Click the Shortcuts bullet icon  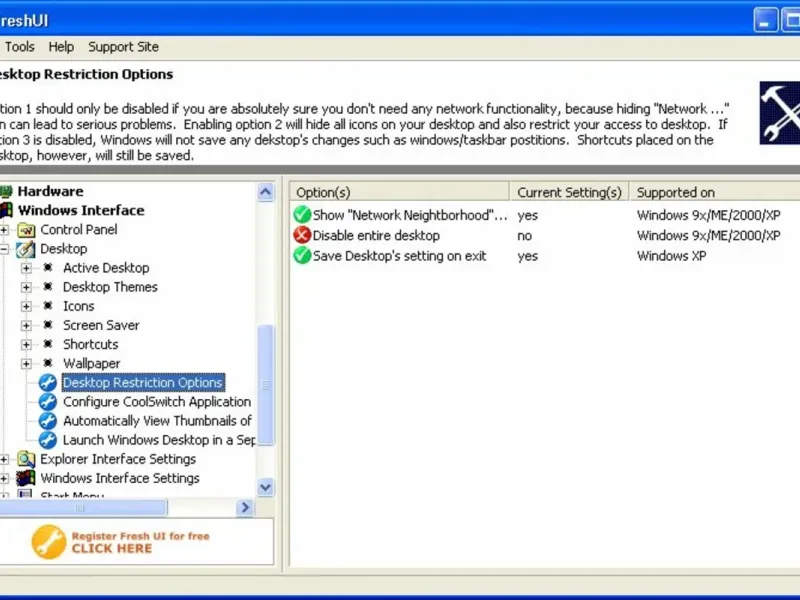click(48, 344)
